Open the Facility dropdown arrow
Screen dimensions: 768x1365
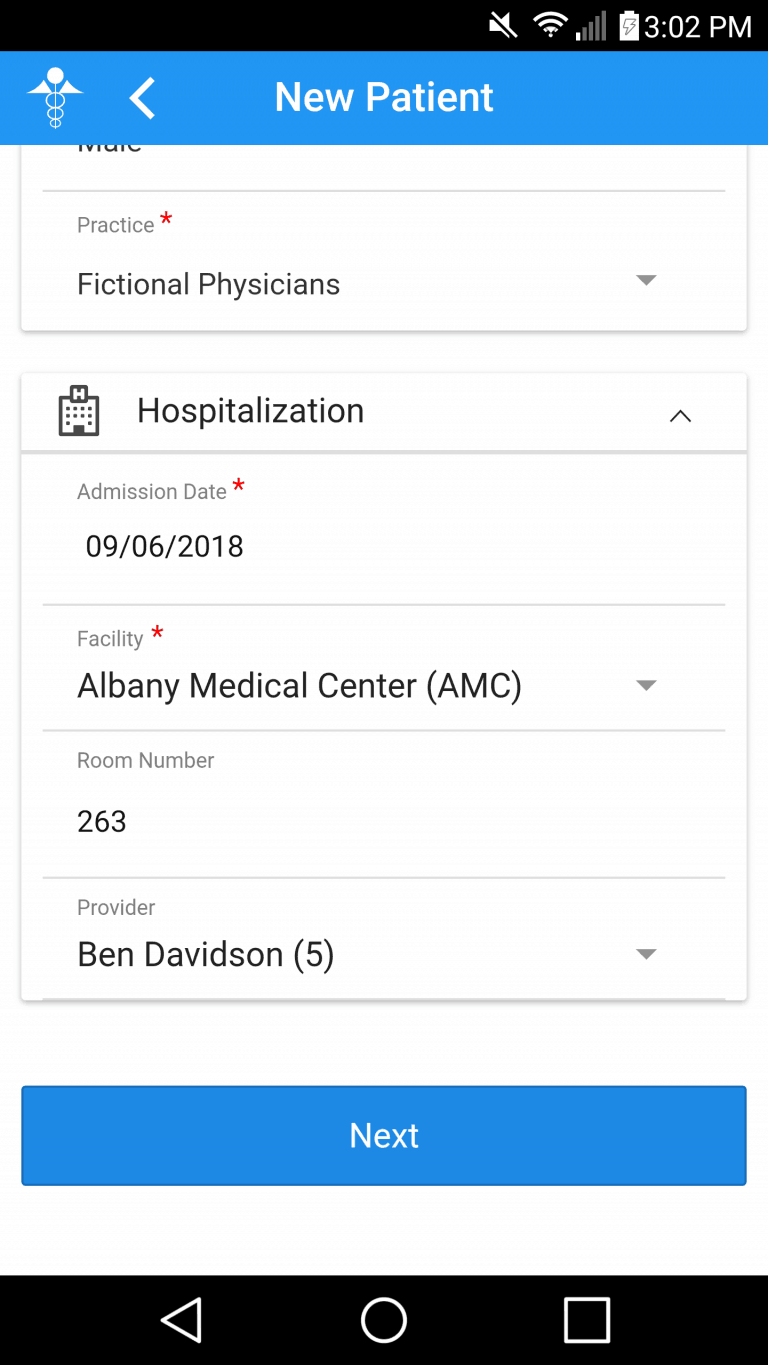[646, 685]
